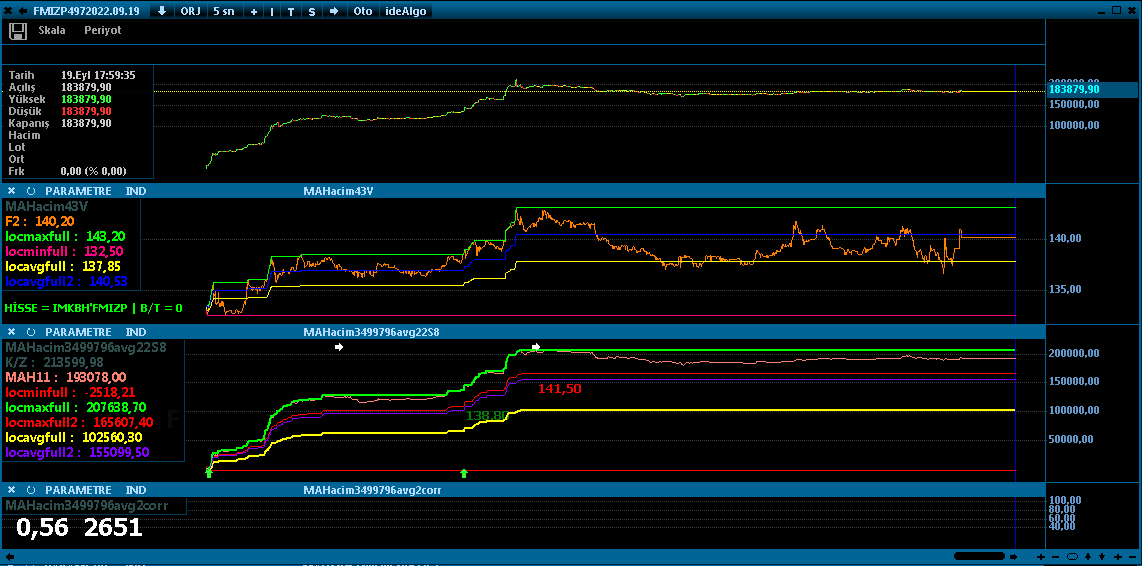Click the locminfull -2518,21 legend entry

pyautogui.click(x=70, y=392)
